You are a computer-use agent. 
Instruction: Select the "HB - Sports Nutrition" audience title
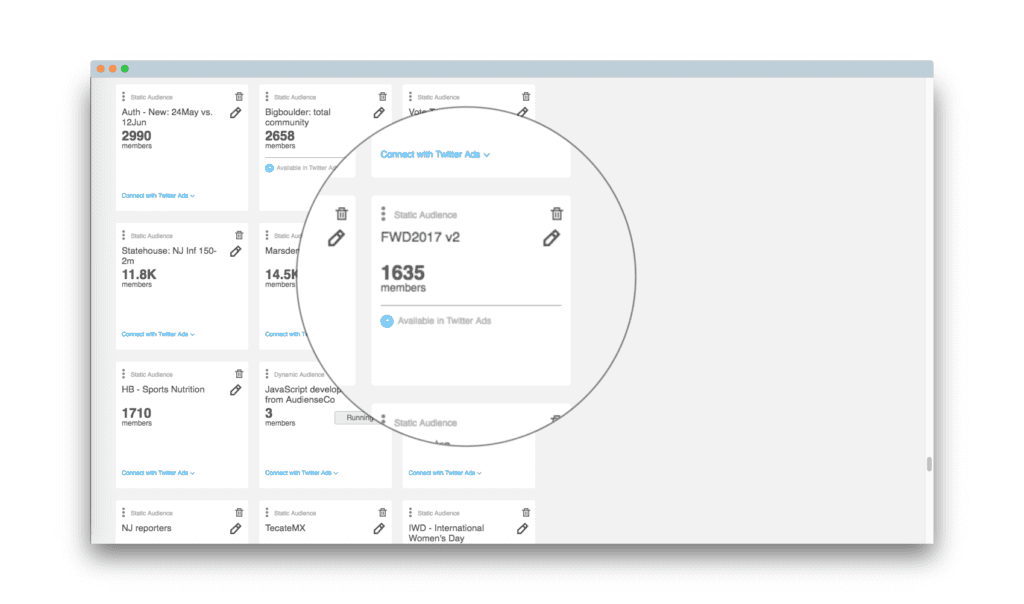pyautogui.click(x=163, y=390)
